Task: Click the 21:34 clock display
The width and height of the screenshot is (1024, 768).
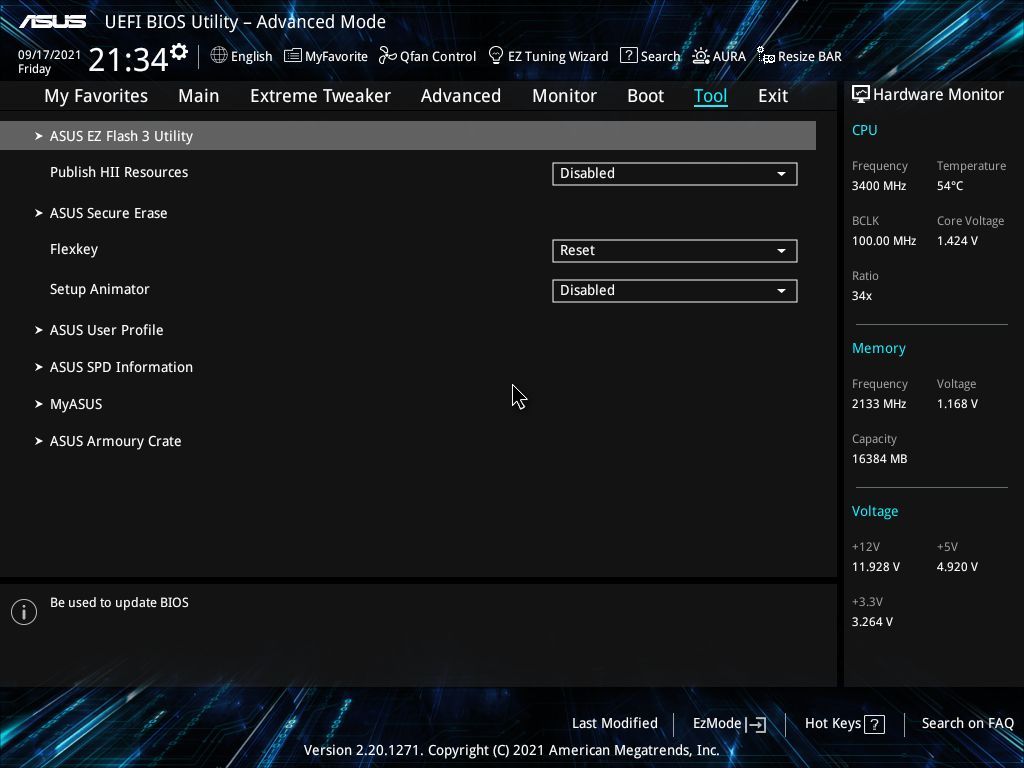Action: tap(128, 59)
